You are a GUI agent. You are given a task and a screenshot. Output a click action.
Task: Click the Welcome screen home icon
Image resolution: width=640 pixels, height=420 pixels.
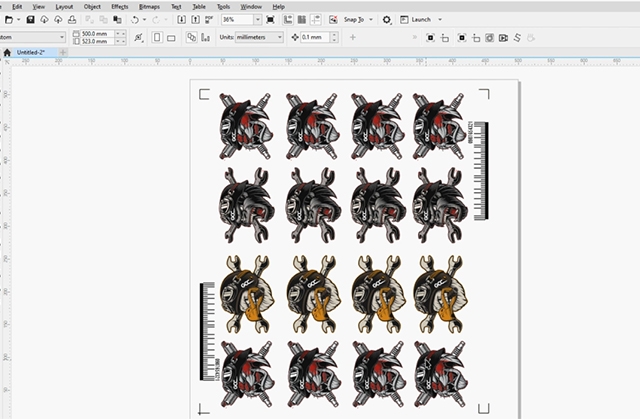coord(8,52)
